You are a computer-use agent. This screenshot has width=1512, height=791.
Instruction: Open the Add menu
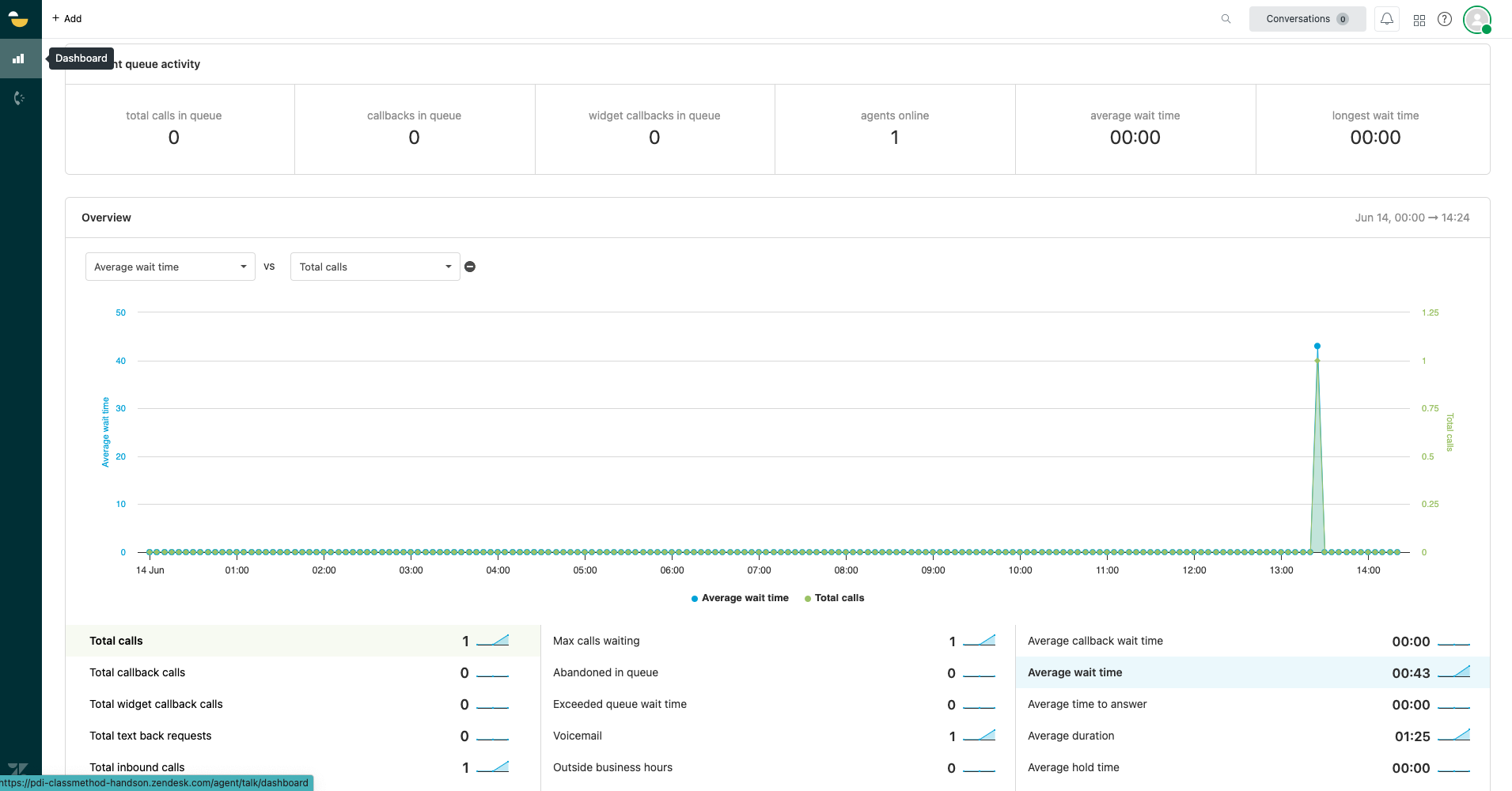pyautogui.click(x=67, y=18)
